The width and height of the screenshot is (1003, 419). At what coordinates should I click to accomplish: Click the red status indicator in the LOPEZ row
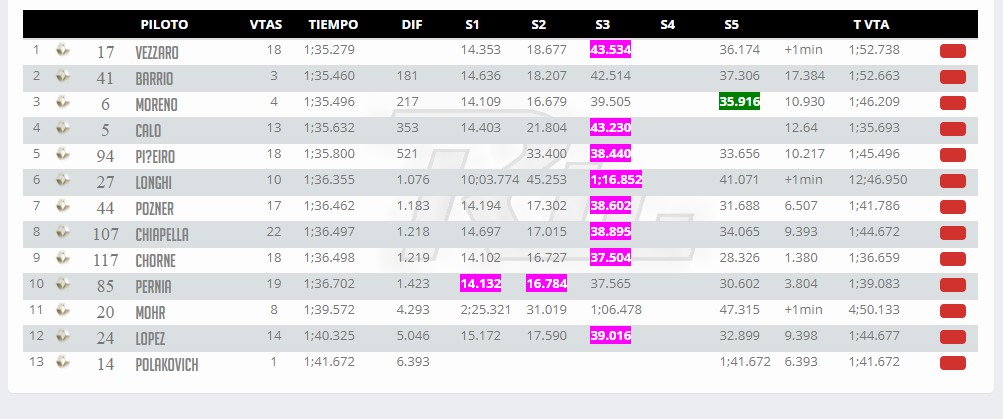click(952, 337)
